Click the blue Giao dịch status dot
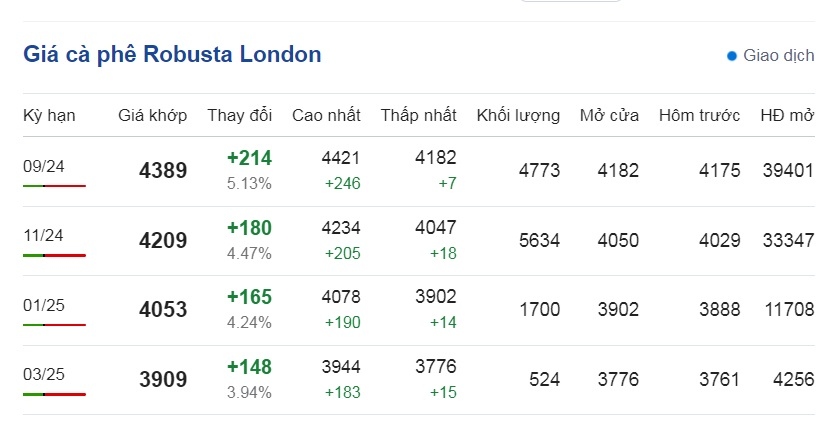Screen dimensions: 838x434 (x=732, y=56)
